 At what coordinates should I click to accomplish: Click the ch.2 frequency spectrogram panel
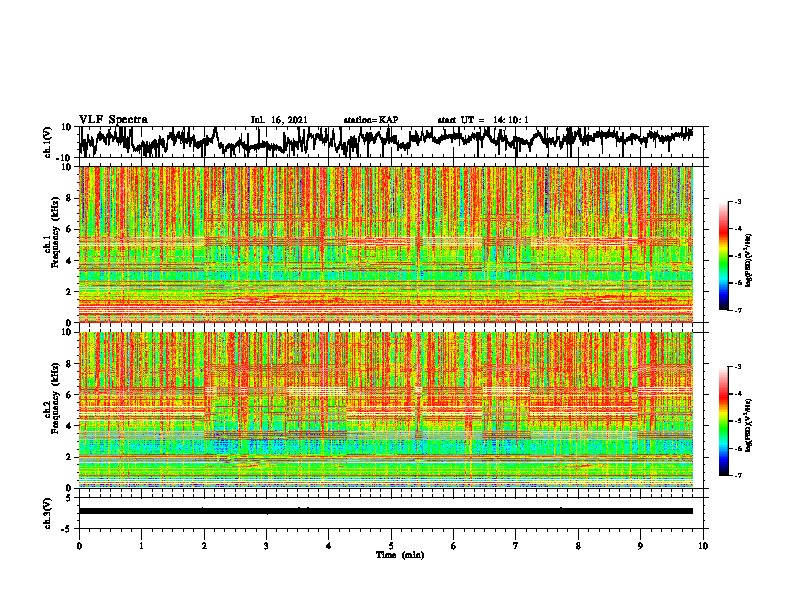386,410
